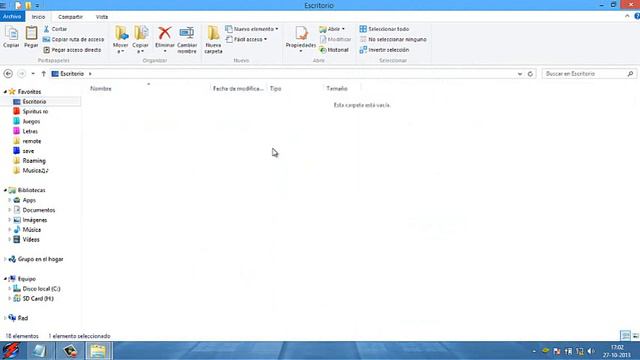Open the remote favorite folder

coord(32,141)
